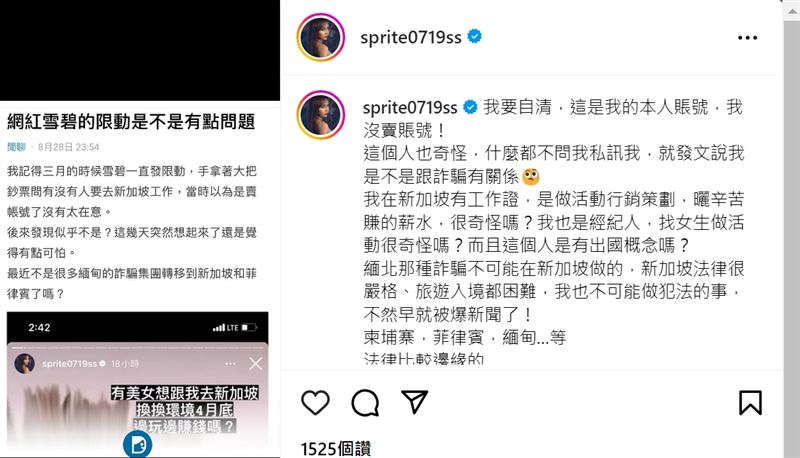View the 1525個讚 likes list
The width and height of the screenshot is (800, 458).
[x=335, y=449]
